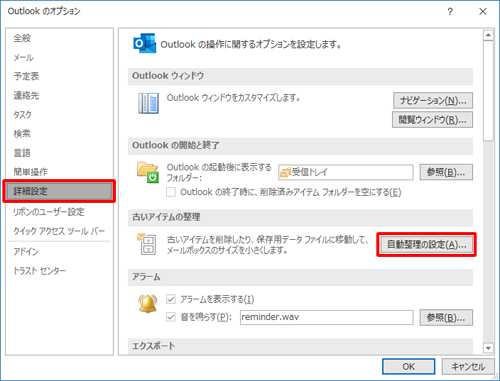Open 自動整理の設定(A)... dialog
The height and width of the screenshot is (381, 500).
(426, 245)
